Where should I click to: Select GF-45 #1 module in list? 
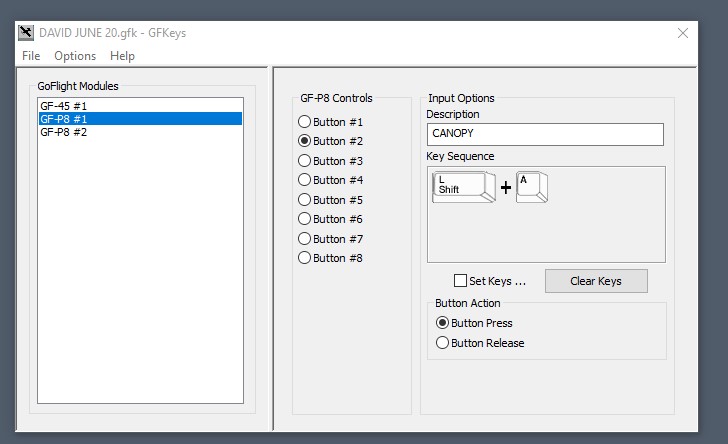64,105
